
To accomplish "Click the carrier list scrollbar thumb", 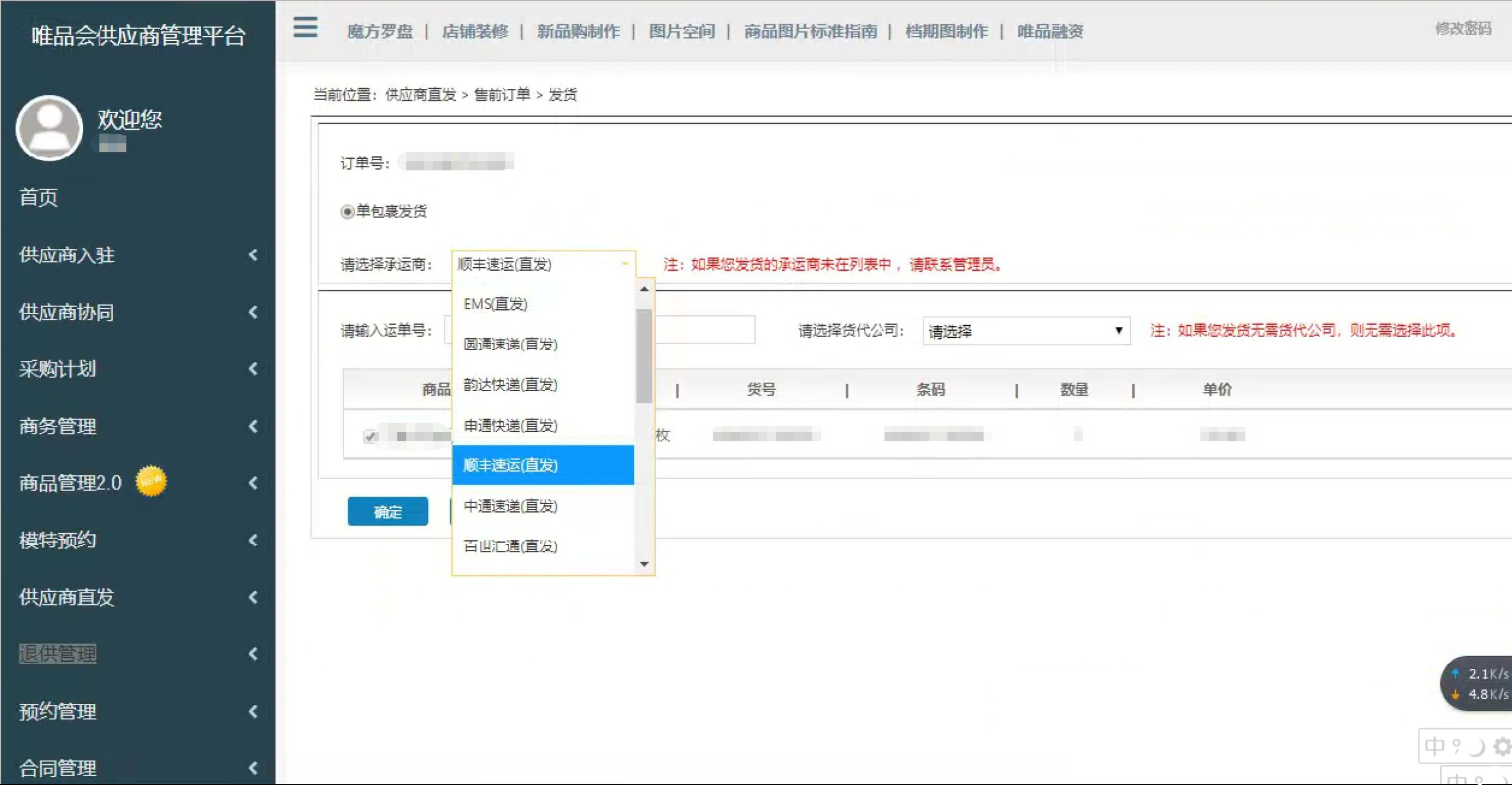I will pos(644,355).
